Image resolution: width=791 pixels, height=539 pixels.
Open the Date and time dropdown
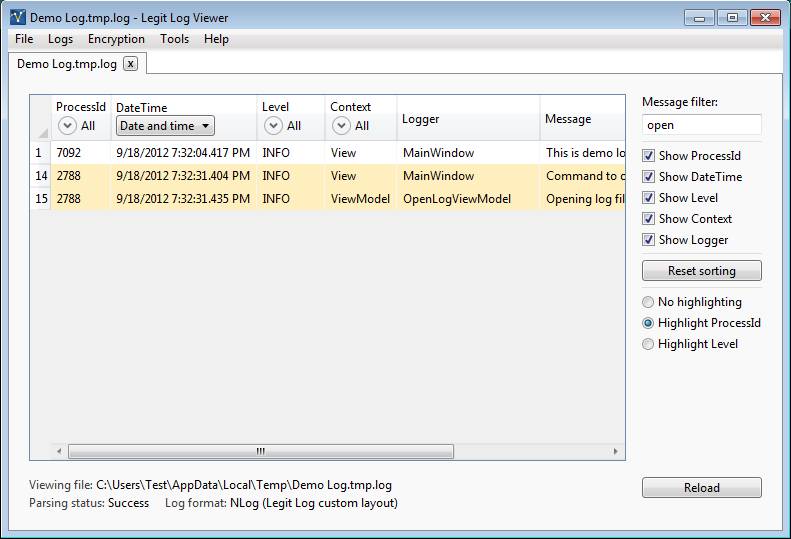[165, 126]
